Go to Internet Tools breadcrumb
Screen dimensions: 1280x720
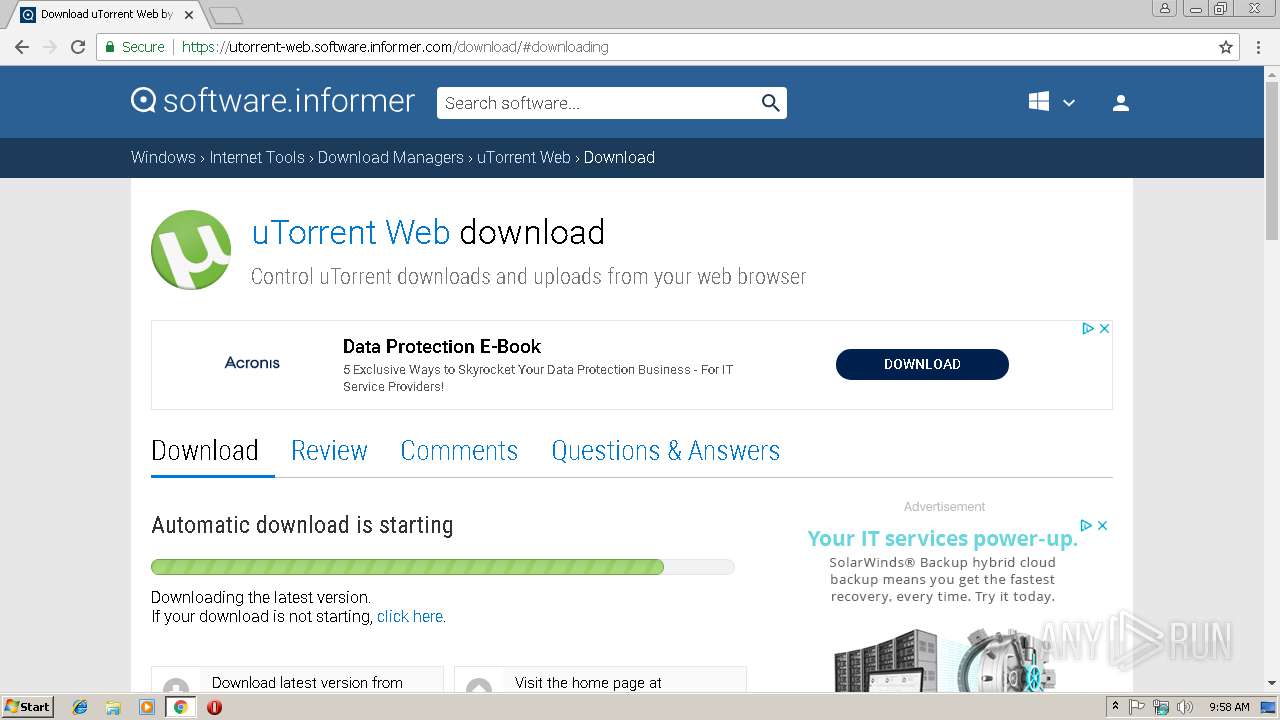click(x=257, y=157)
